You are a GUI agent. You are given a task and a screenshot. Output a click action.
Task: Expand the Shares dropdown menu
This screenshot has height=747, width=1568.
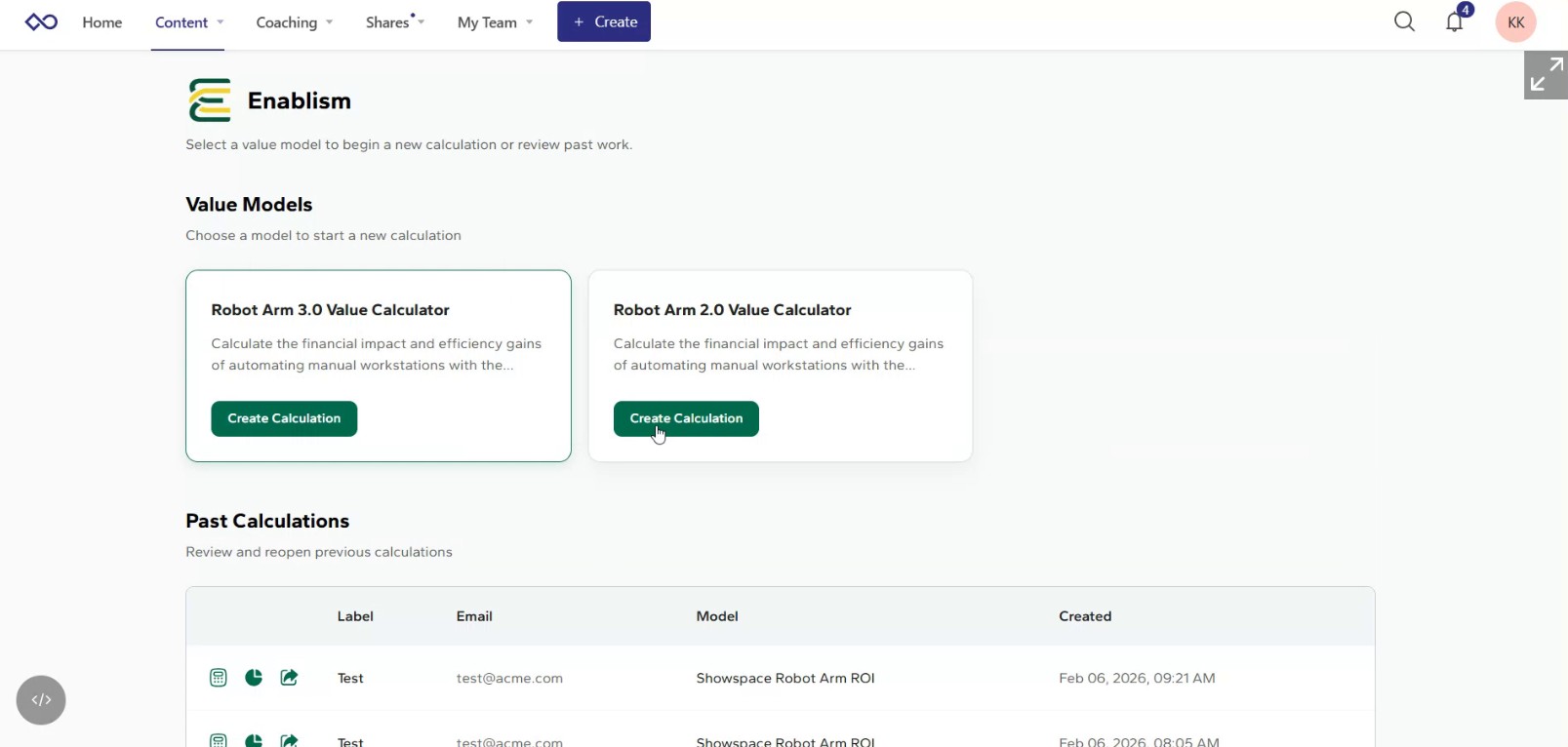click(x=394, y=22)
